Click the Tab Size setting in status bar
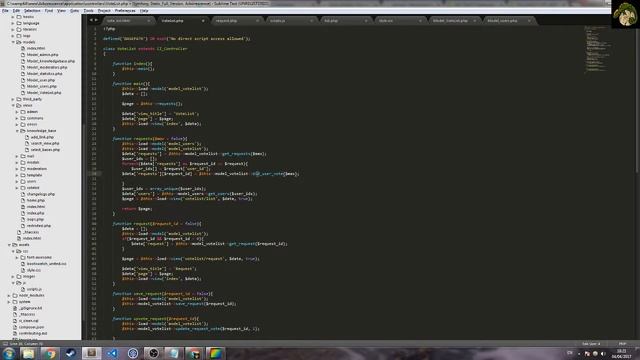Viewport: 640px width, 360px height. pos(591,344)
